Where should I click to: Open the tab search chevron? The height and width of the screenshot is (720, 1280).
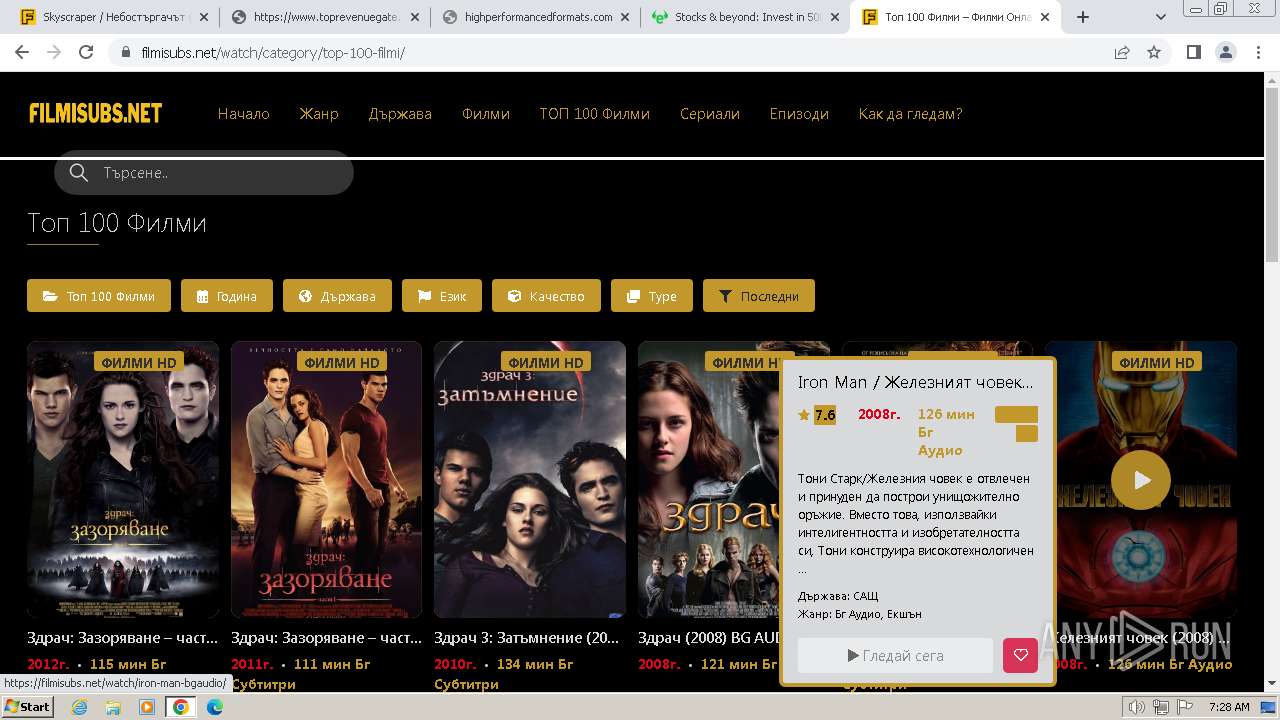1161,17
